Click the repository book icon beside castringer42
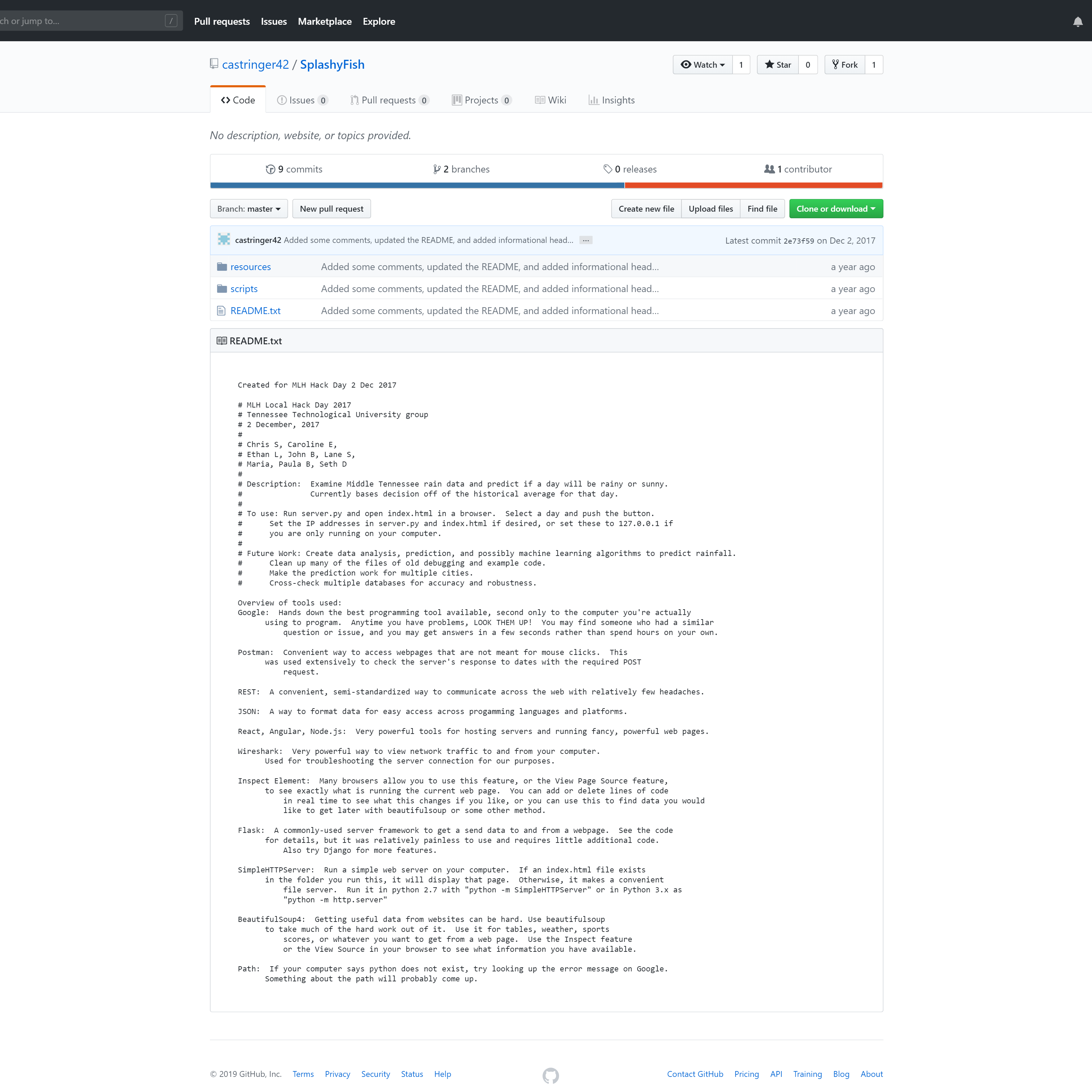 point(214,64)
